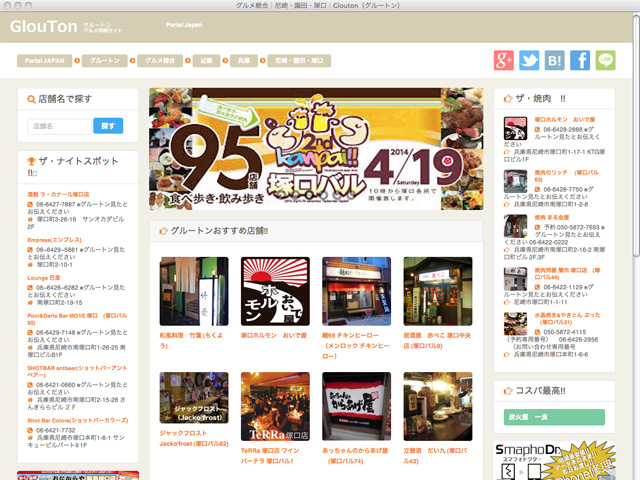Open 水晶焼き ぶった sidebar thumbnail
The width and height of the screenshot is (640, 480).
point(516,324)
